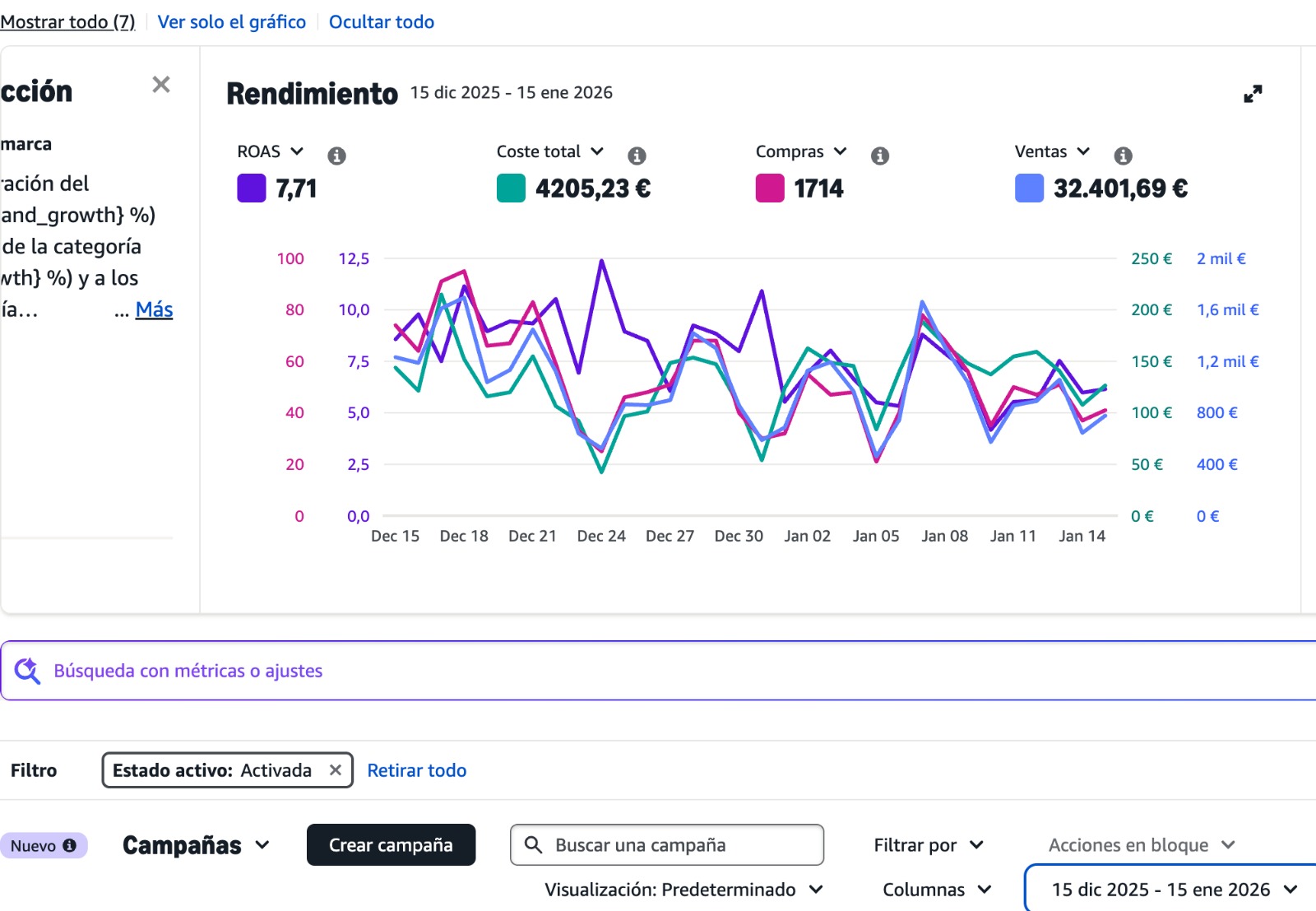The image size is (1316, 911).
Task: Click the info icon next to ROAS
Action: [336, 156]
